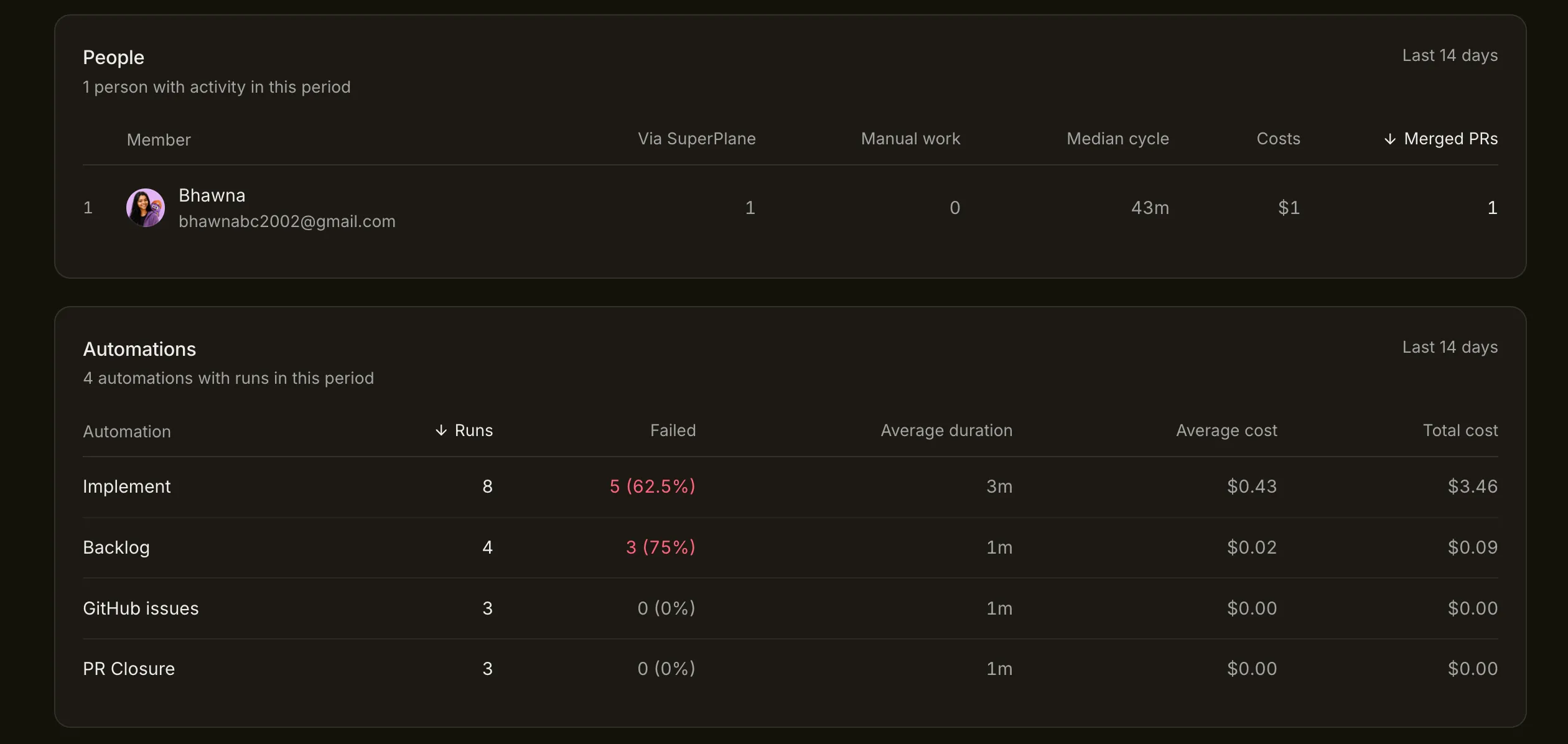Image resolution: width=1568 pixels, height=744 pixels.
Task: Click Bhawna's $1 cost value
Action: pos(1289,208)
